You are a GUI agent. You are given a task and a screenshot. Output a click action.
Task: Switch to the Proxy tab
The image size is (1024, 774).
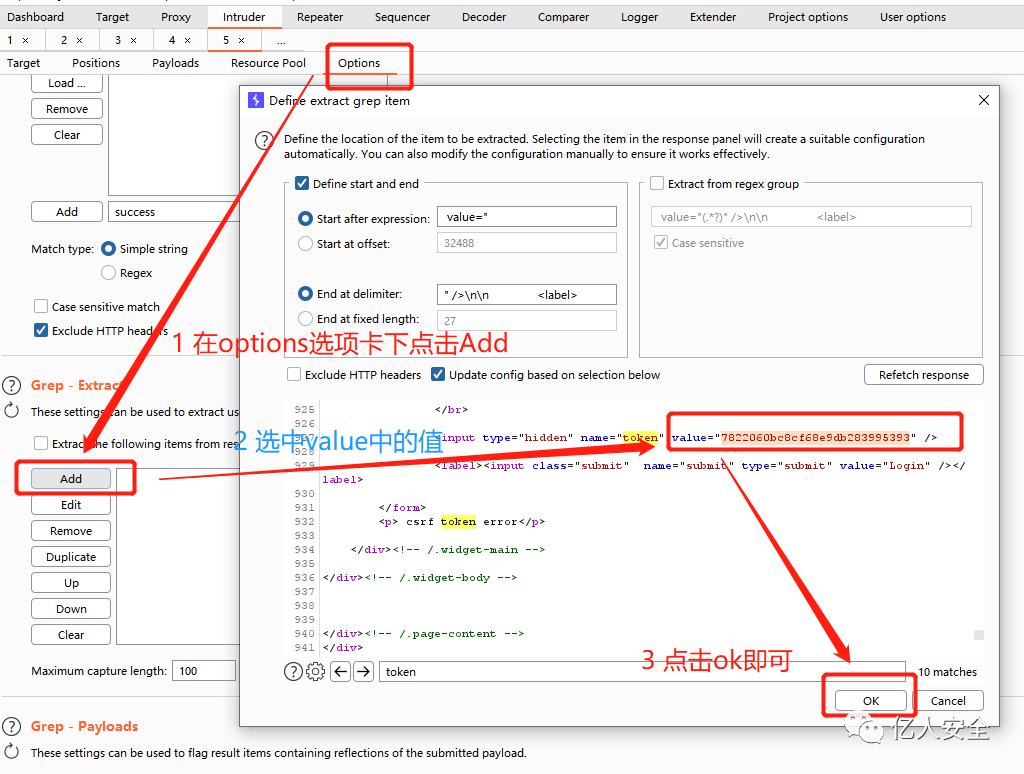click(x=176, y=17)
